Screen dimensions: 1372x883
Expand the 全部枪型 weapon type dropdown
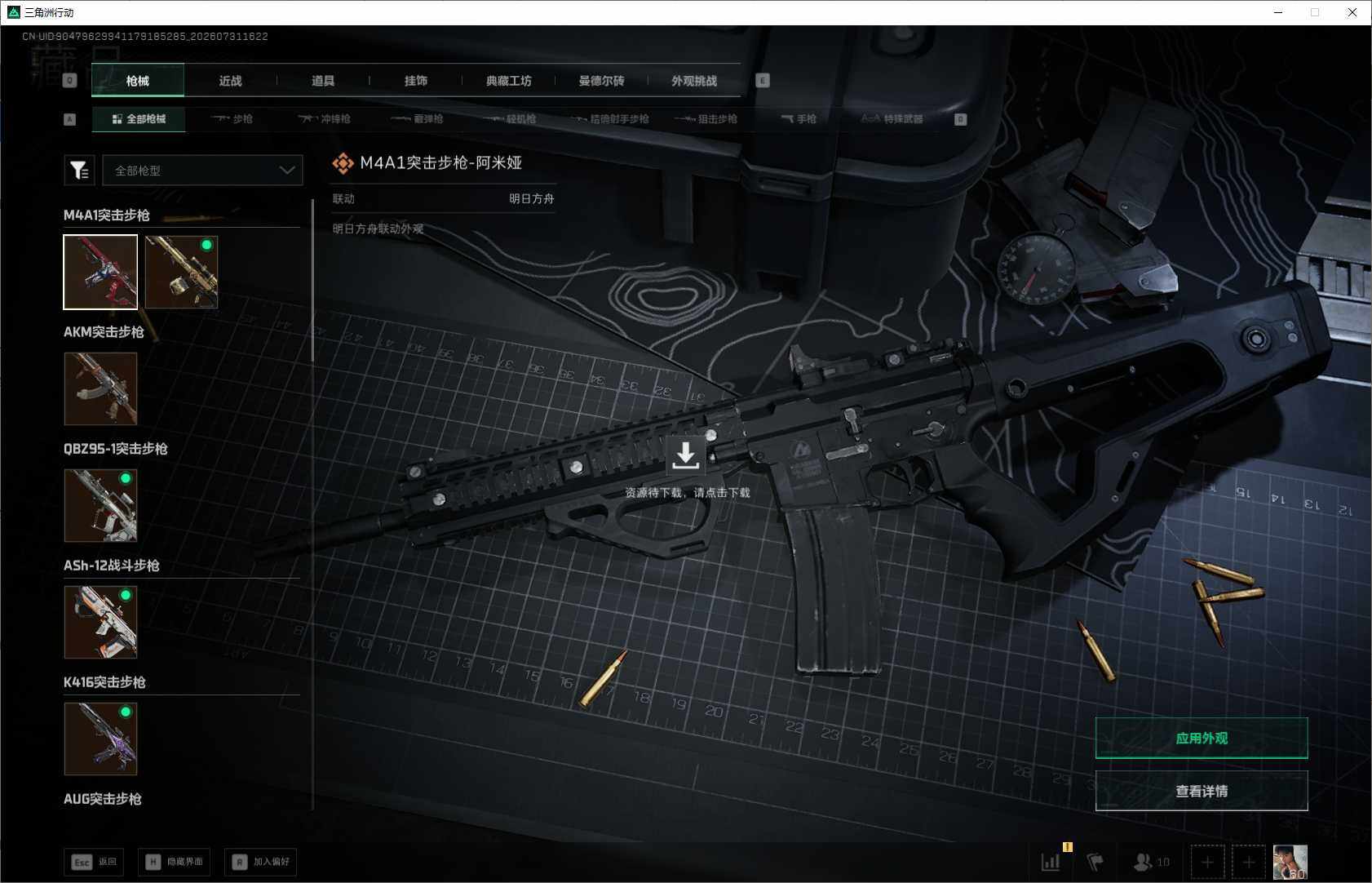[x=202, y=170]
